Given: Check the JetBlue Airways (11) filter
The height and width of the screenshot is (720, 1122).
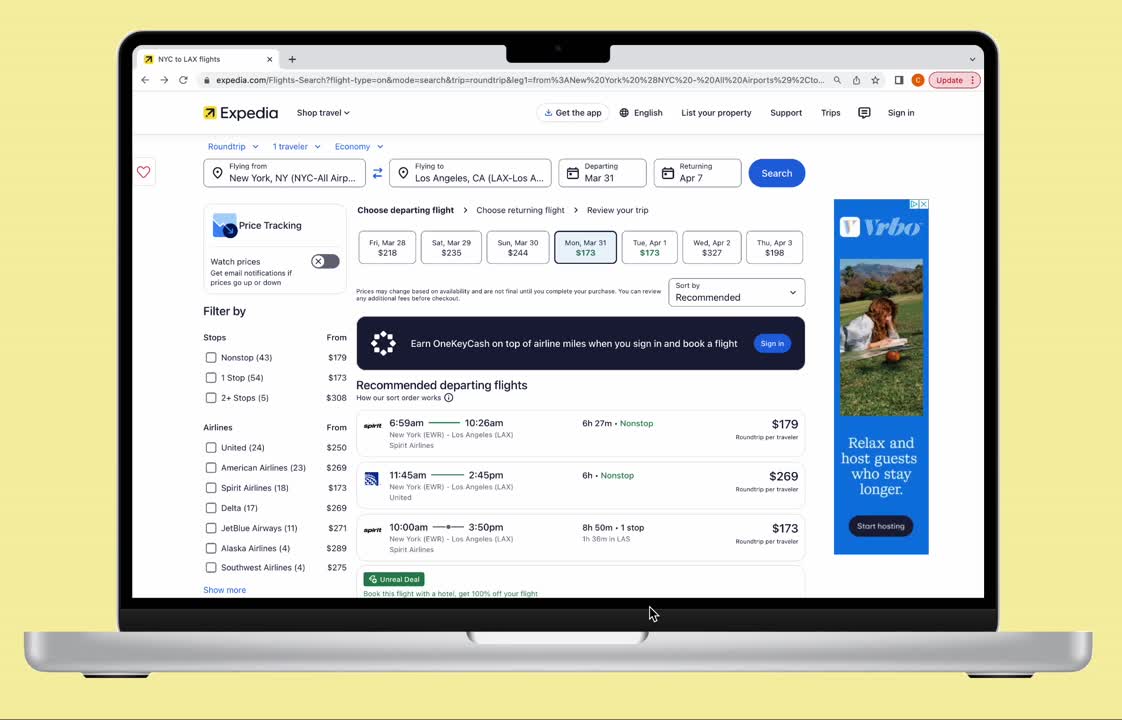Looking at the screenshot, I should [x=211, y=528].
